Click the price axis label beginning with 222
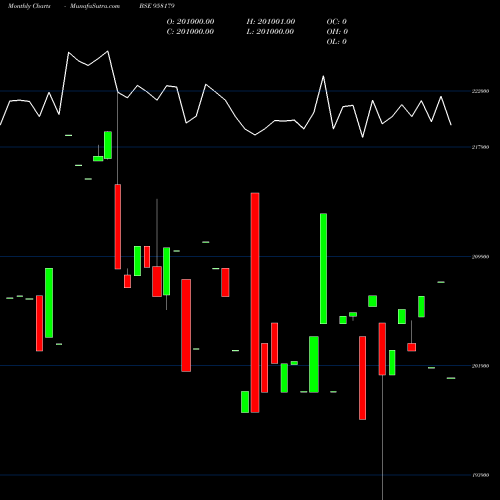 pos(481,91)
